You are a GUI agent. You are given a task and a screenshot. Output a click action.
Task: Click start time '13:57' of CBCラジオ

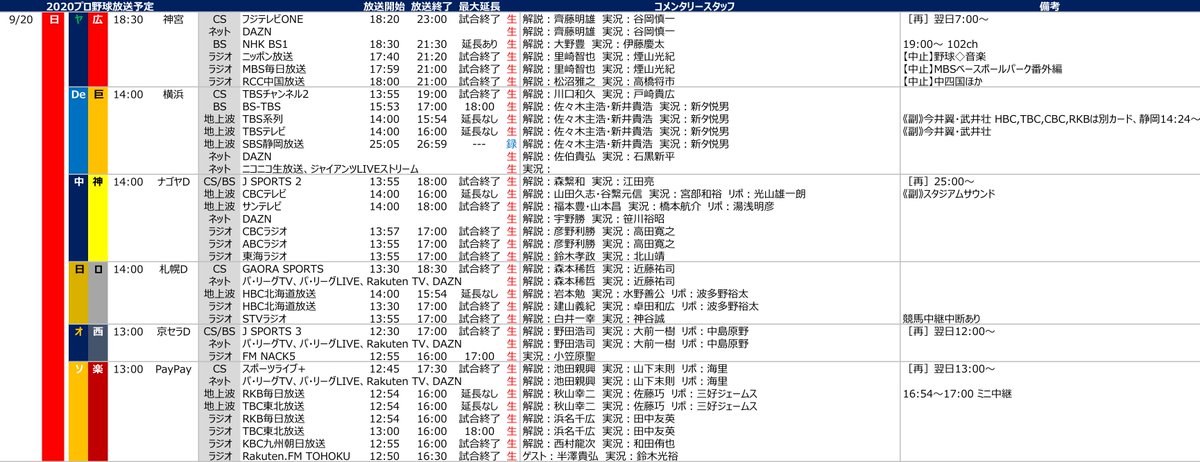point(384,232)
